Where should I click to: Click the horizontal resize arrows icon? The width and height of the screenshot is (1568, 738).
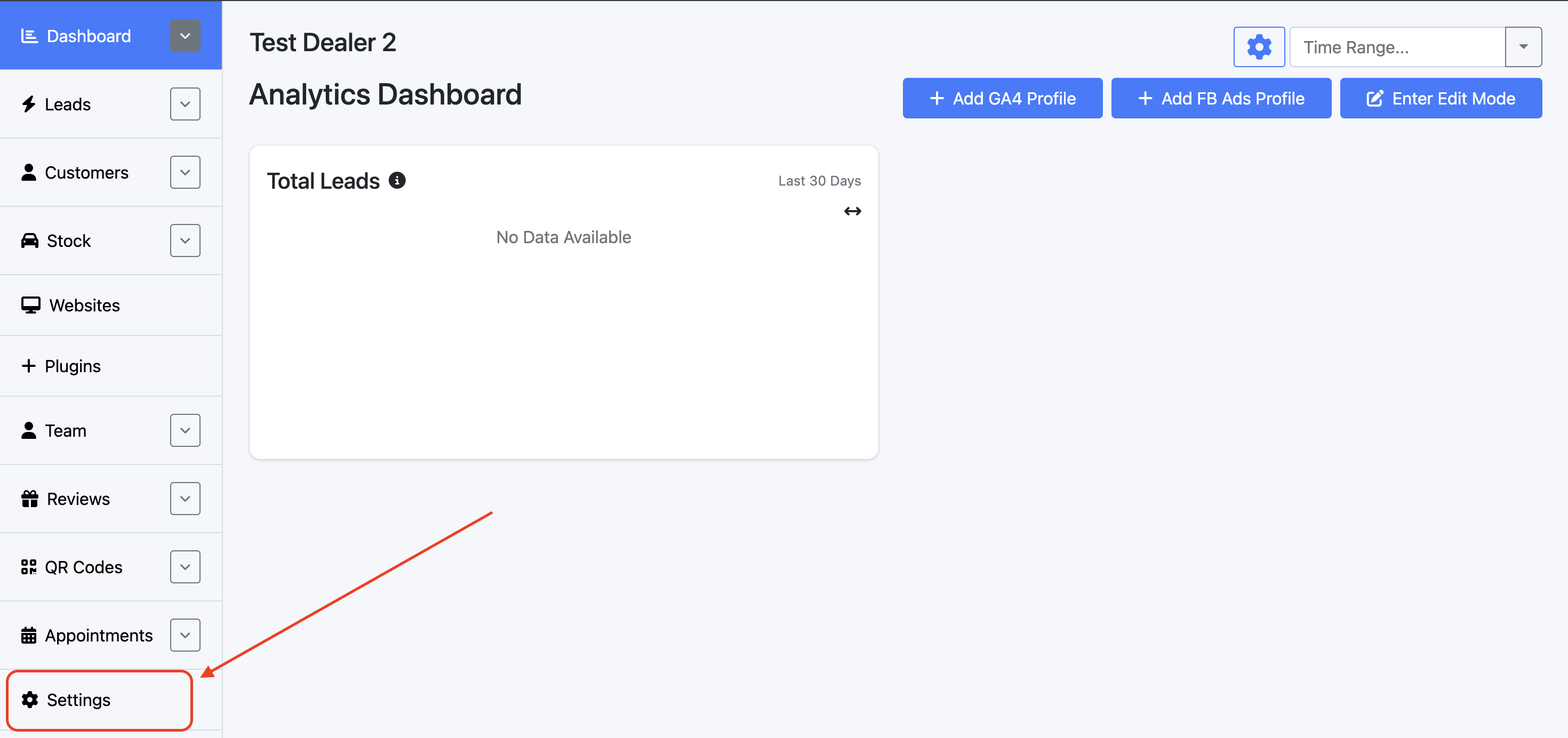point(852,211)
